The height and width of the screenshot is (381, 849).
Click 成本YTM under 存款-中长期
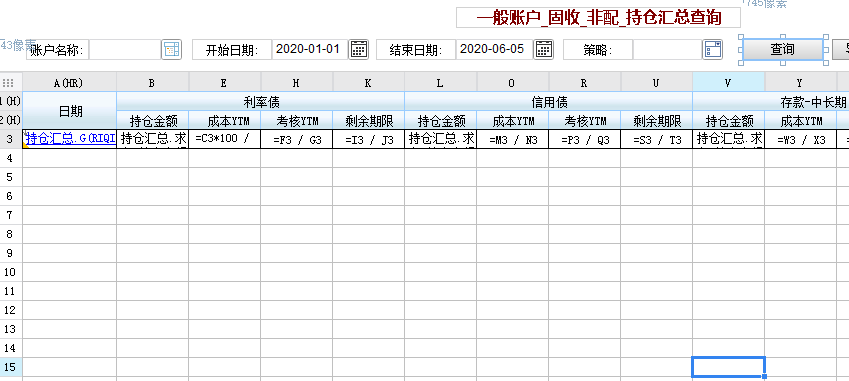click(801, 120)
